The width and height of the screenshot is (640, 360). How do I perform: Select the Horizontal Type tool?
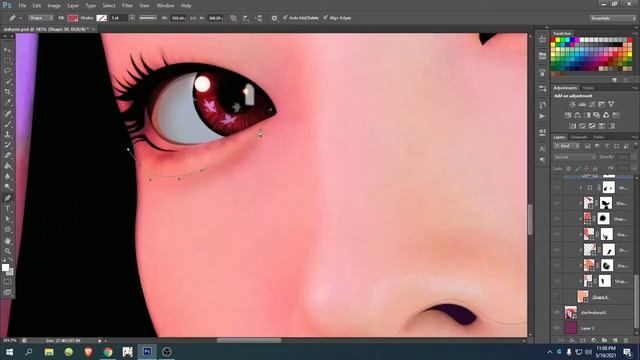click(x=7, y=209)
